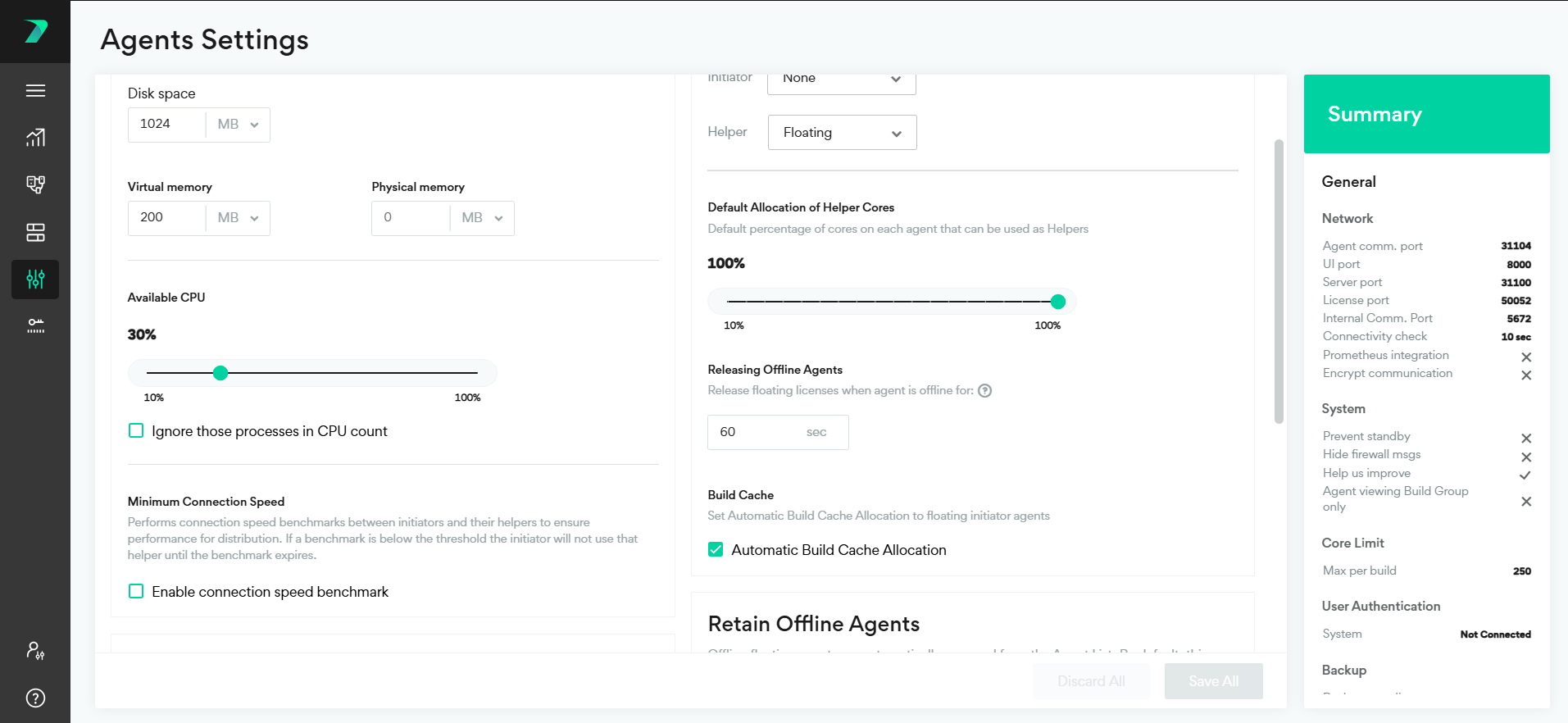Enable Ignore those processes in CPU count

coord(136,431)
